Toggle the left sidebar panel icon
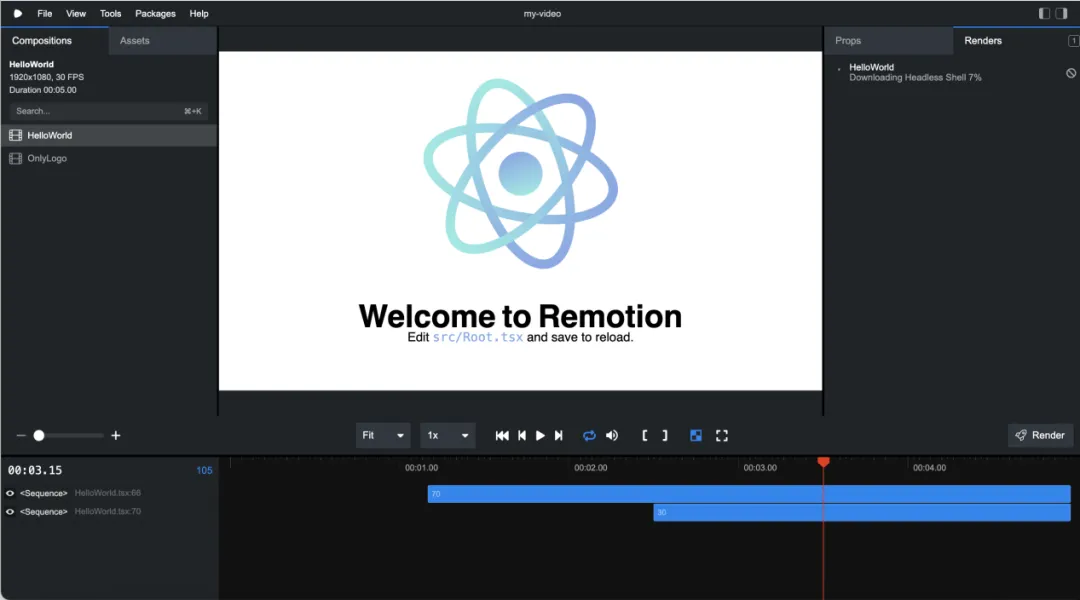This screenshot has width=1080, height=600. click(1044, 13)
